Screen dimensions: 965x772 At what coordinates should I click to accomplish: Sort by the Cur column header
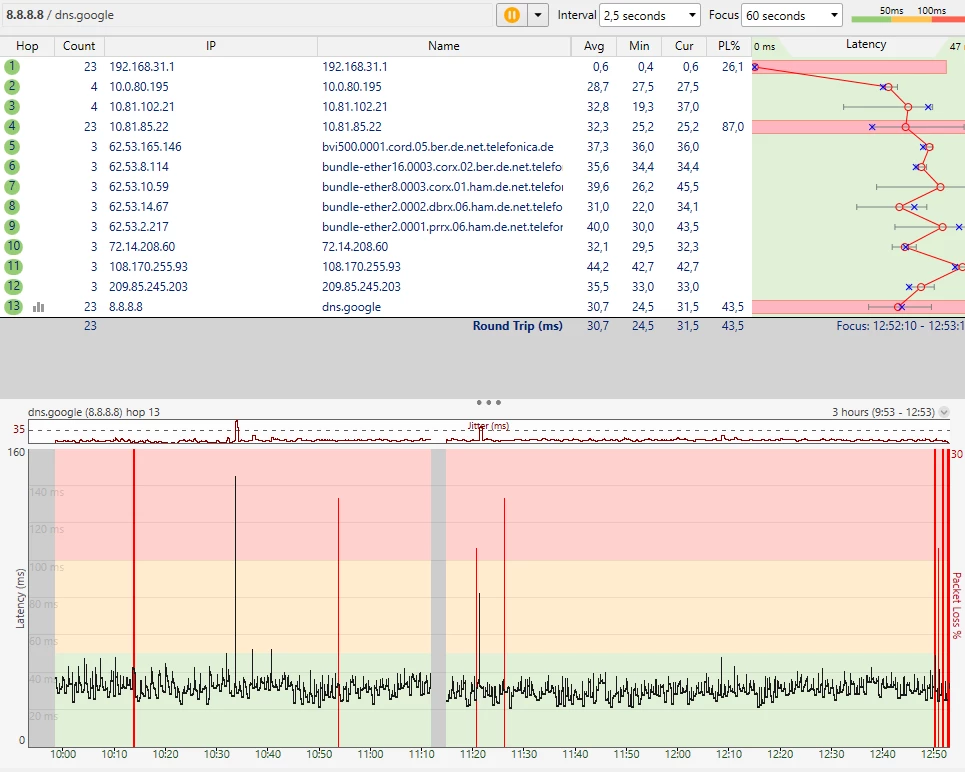pyautogui.click(x=684, y=46)
